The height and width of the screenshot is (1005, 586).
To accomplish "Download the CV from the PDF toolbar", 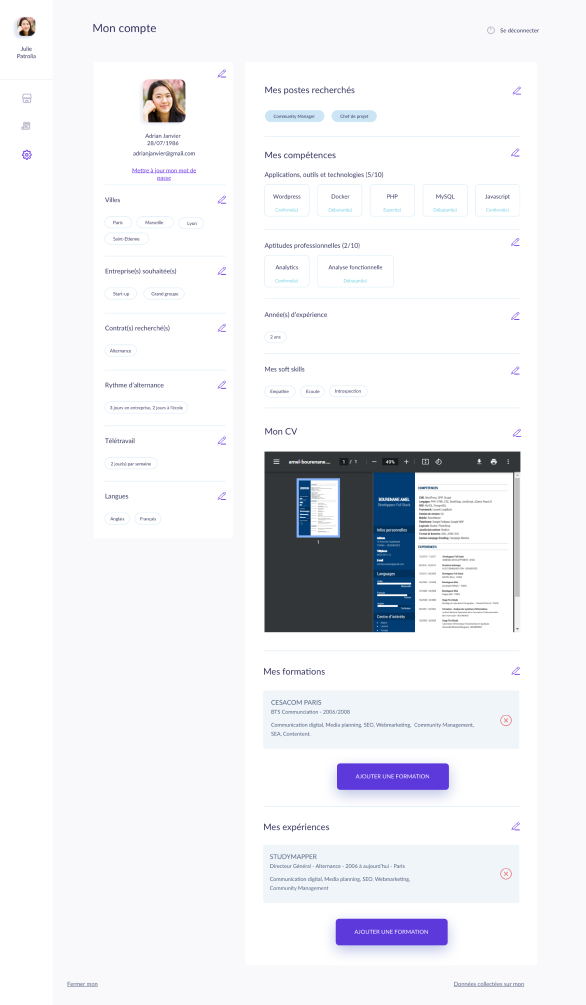I will pos(479,461).
